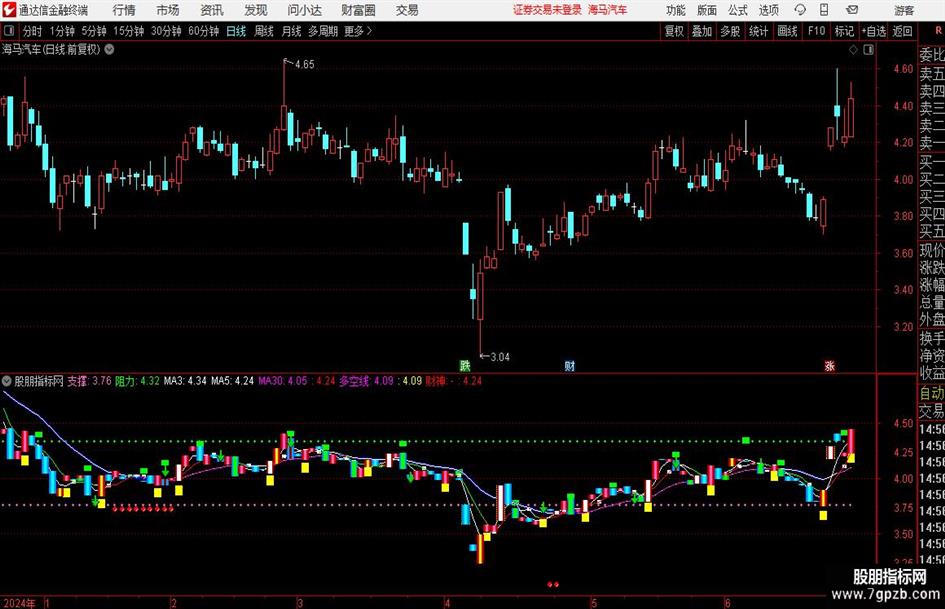Image resolution: width=945 pixels, height=609 pixels.
Task: Expand 更多 period options
Action: tap(358, 31)
